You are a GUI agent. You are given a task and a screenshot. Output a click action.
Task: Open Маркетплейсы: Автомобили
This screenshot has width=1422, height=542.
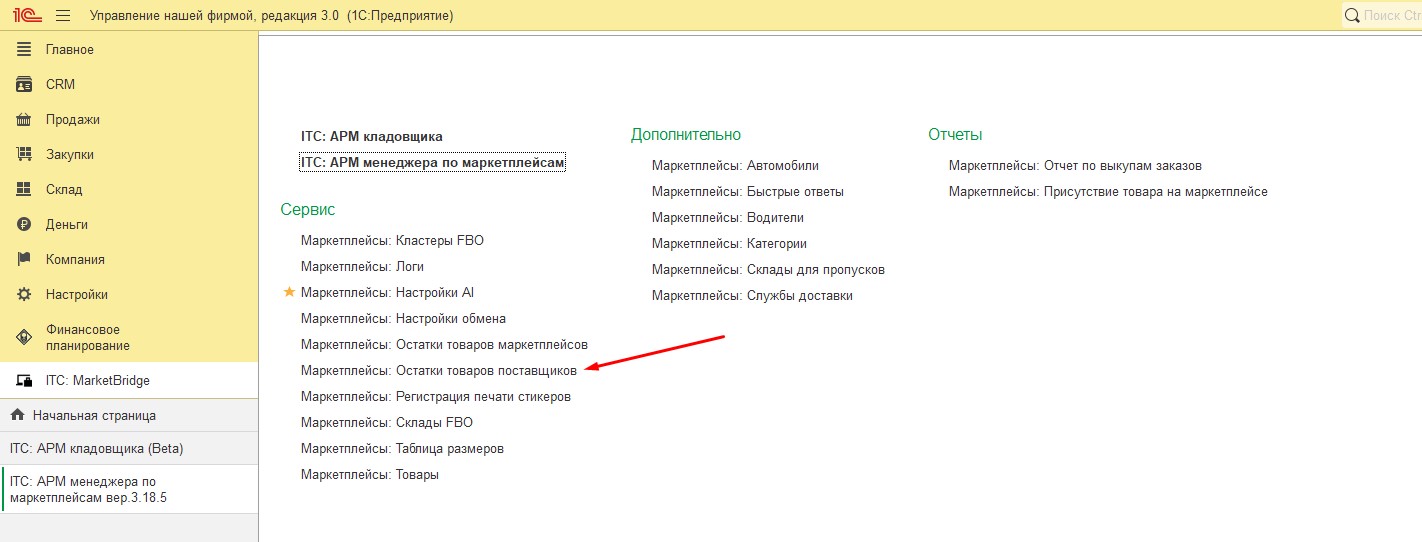(735, 165)
